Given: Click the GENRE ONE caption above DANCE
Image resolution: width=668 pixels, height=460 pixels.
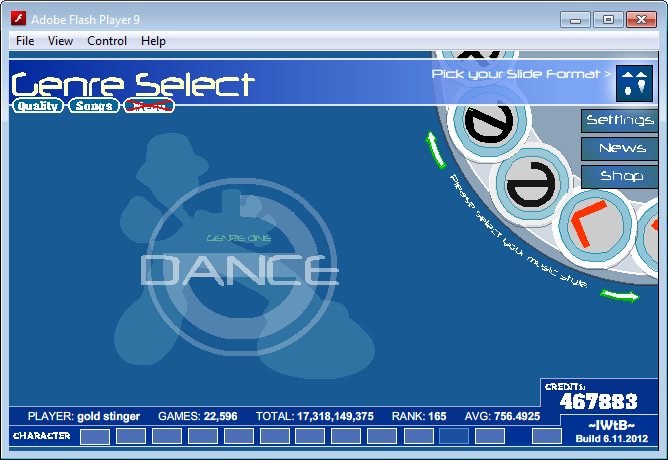Looking at the screenshot, I should point(239,238).
